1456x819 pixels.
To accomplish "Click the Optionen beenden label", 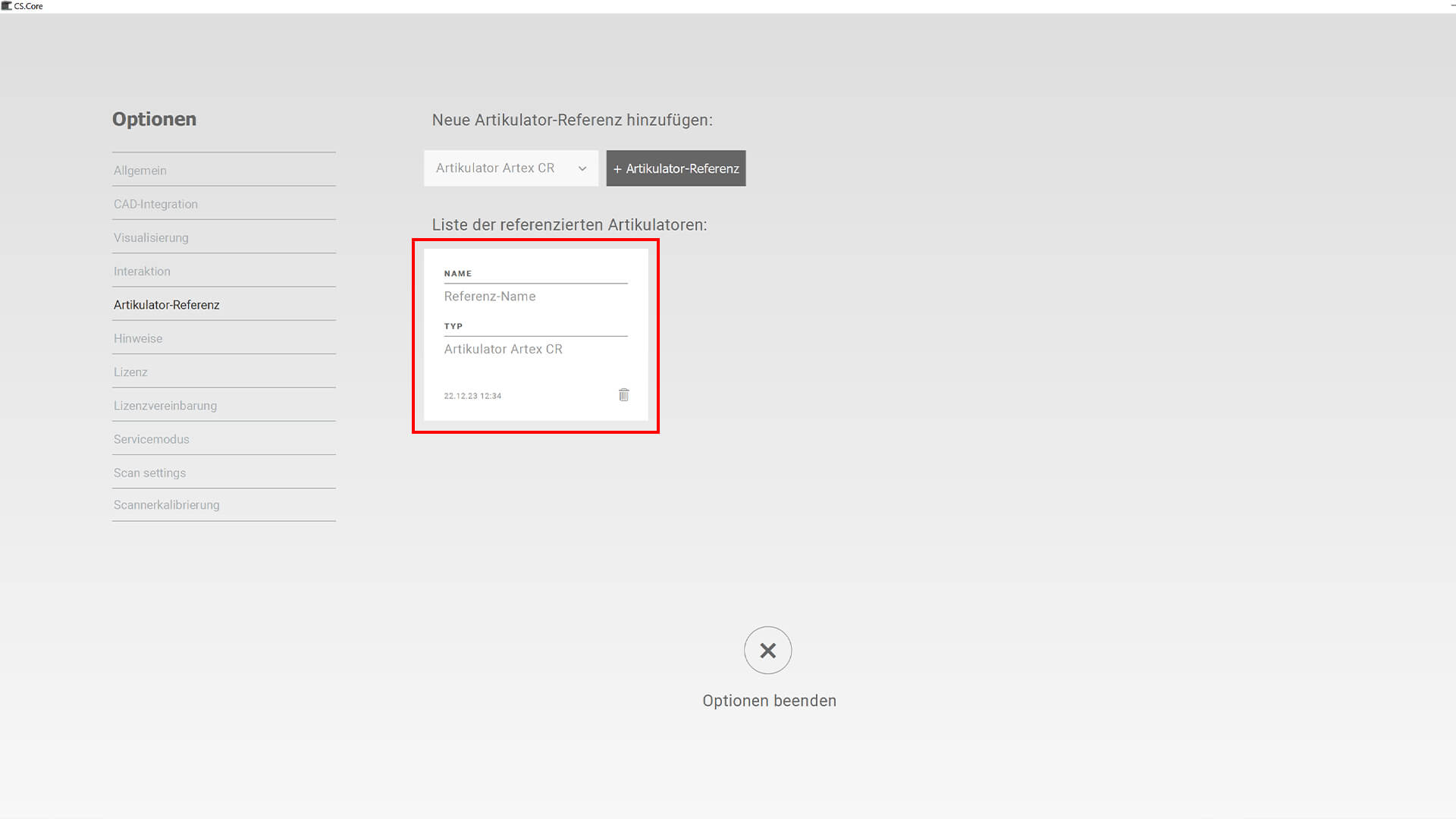I will (769, 701).
